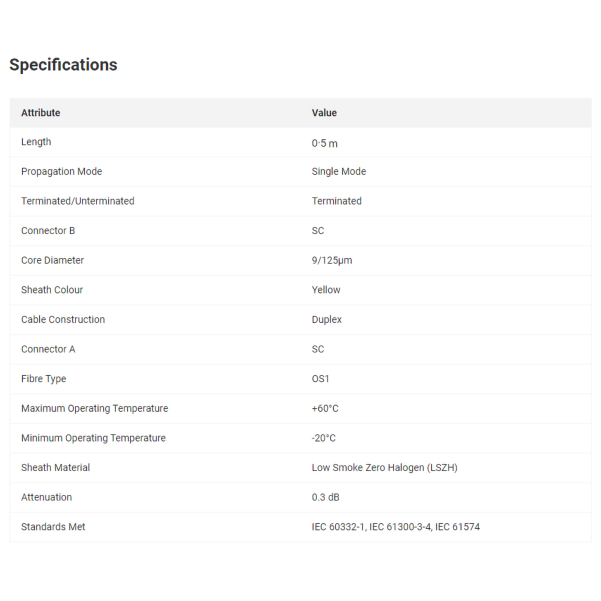Click the Low Smoke Zero Halogen value
This screenshot has height=601, width=601.
point(384,467)
